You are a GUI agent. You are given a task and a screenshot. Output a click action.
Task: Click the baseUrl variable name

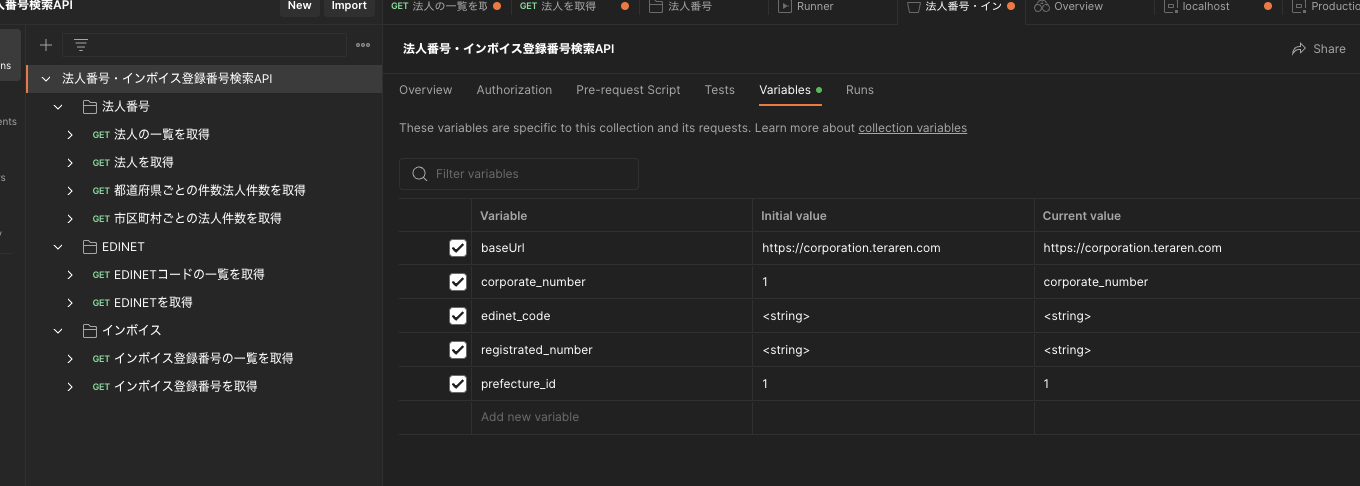pyautogui.click(x=503, y=248)
